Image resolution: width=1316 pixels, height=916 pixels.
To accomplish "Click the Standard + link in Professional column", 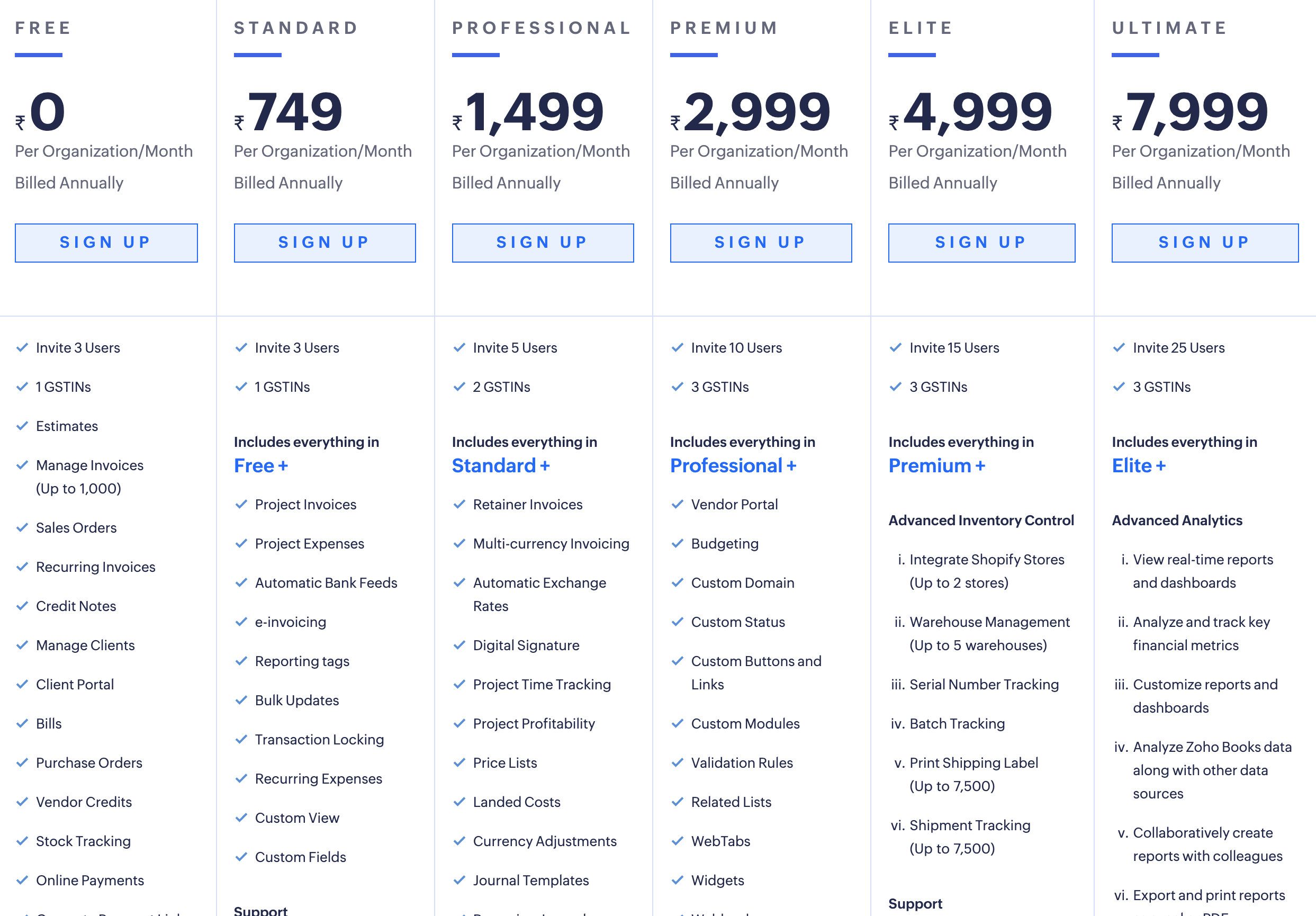I will coord(500,465).
